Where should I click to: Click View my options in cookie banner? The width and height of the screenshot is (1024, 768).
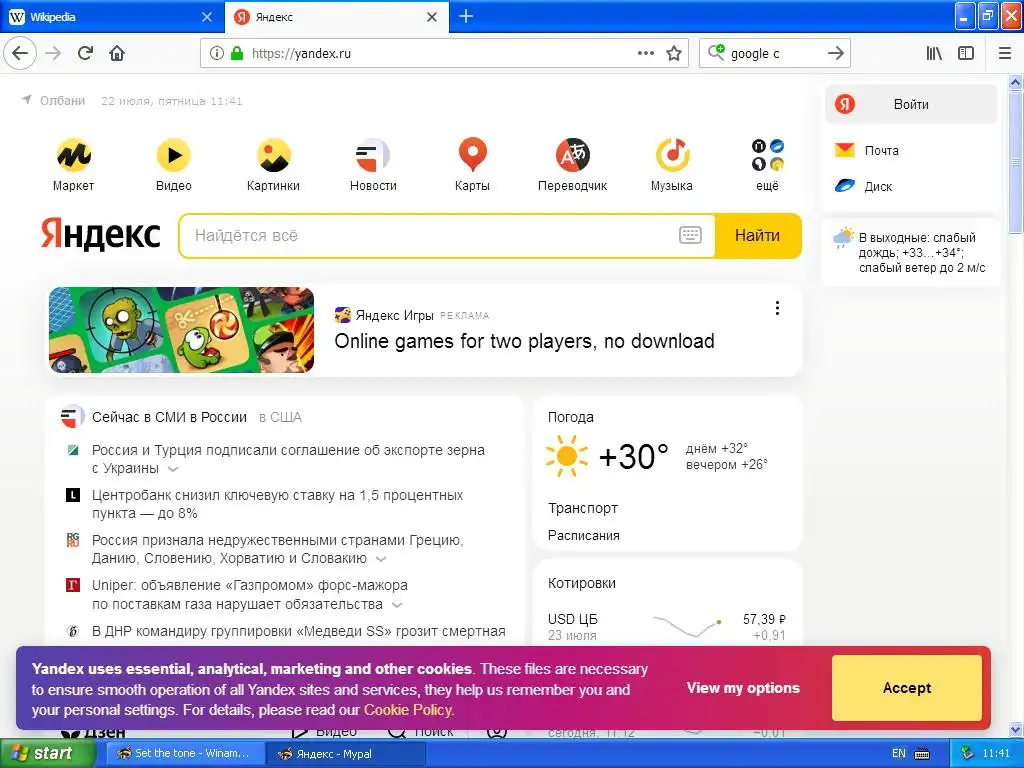coord(743,688)
